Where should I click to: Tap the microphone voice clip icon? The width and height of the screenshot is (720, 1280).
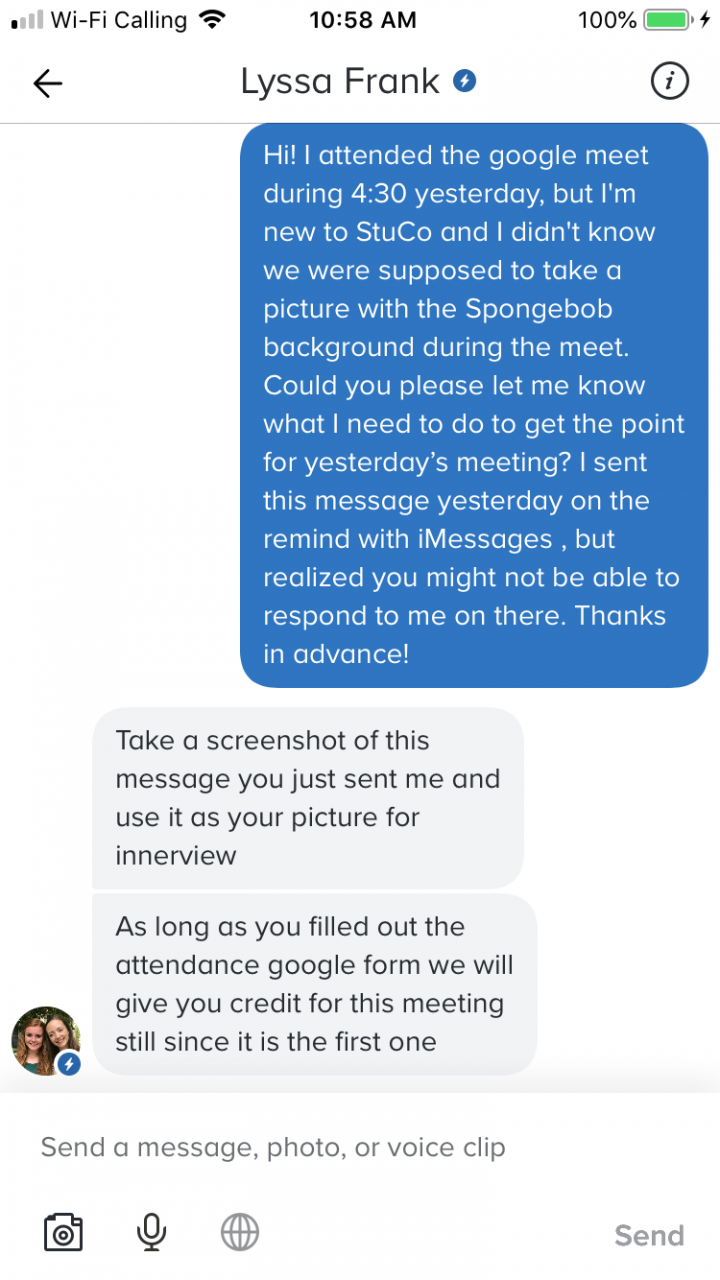pyautogui.click(x=151, y=1232)
